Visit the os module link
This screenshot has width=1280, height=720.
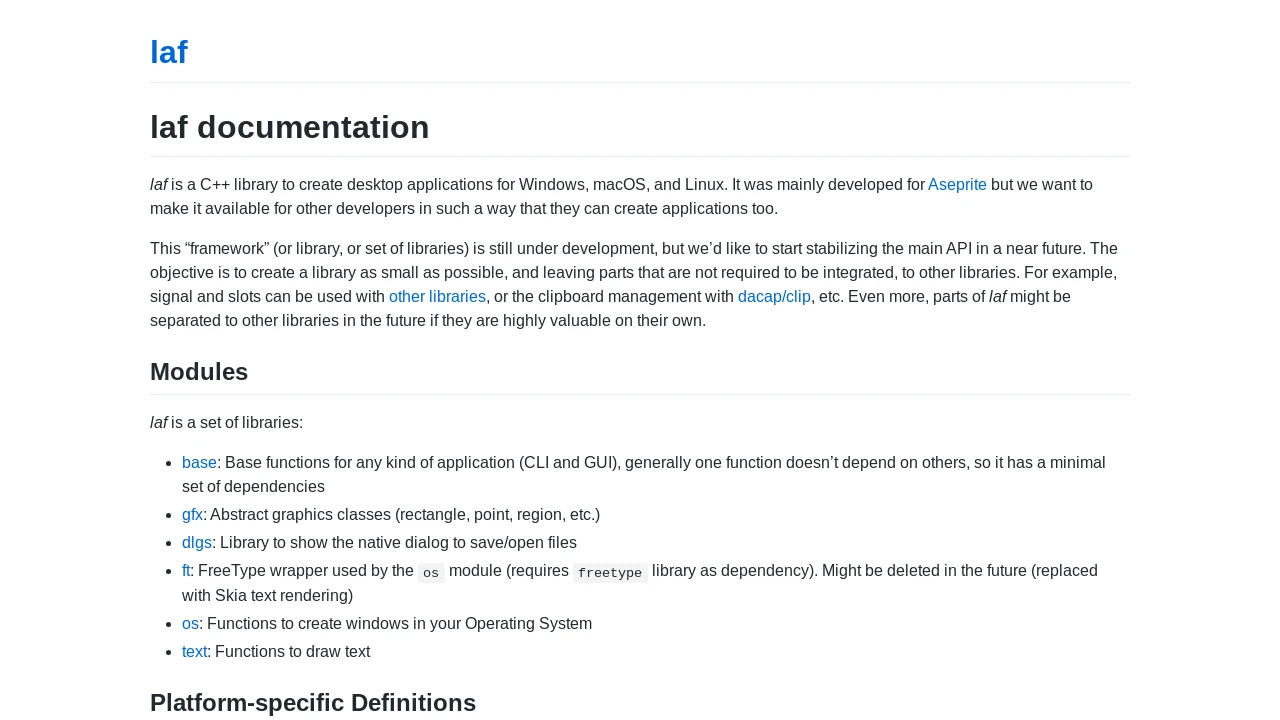click(x=190, y=624)
